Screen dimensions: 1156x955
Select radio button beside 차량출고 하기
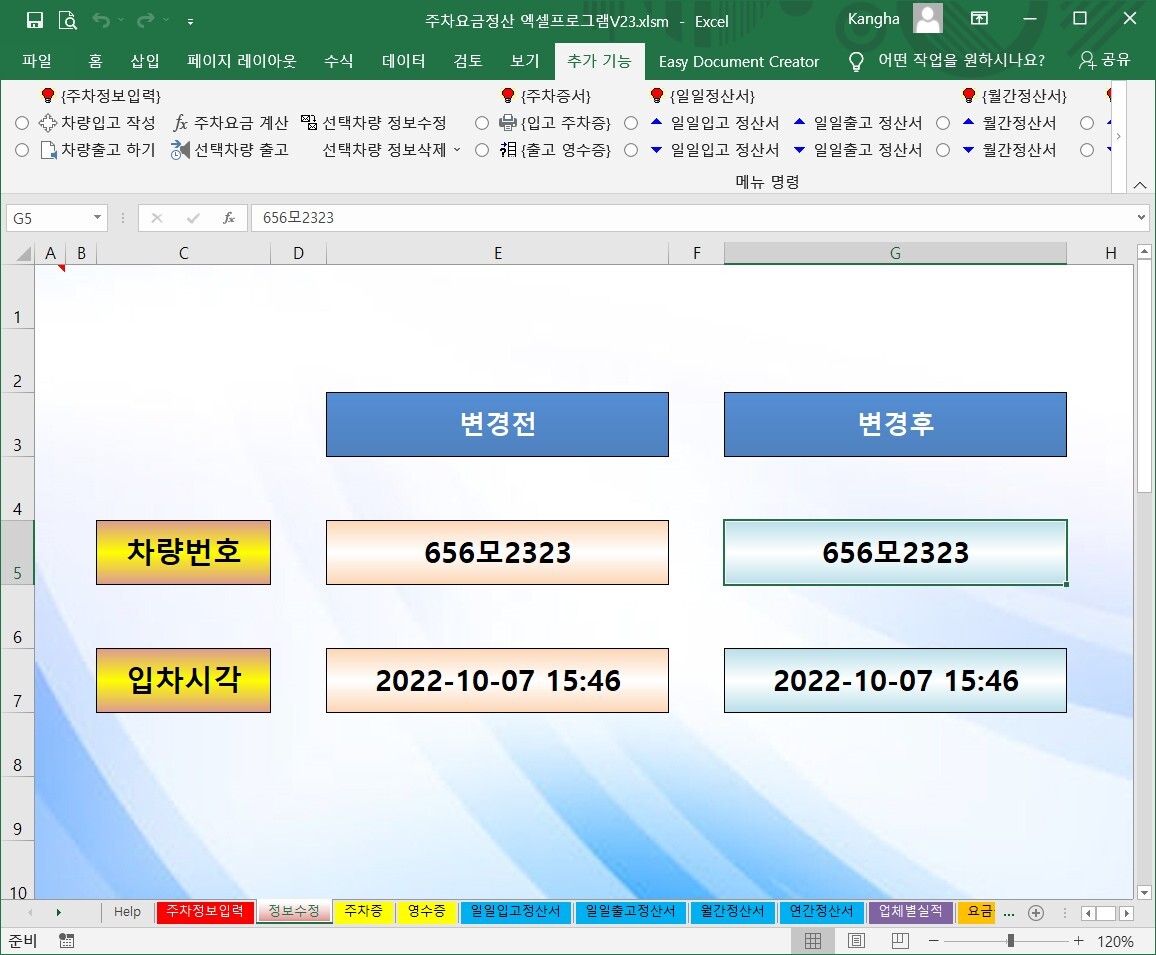click(x=22, y=150)
